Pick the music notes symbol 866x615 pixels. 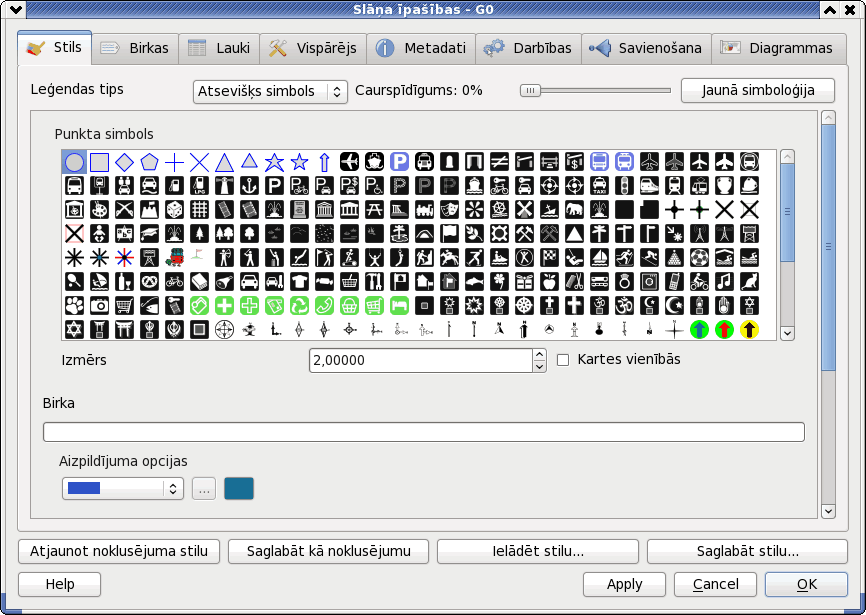tap(725, 282)
